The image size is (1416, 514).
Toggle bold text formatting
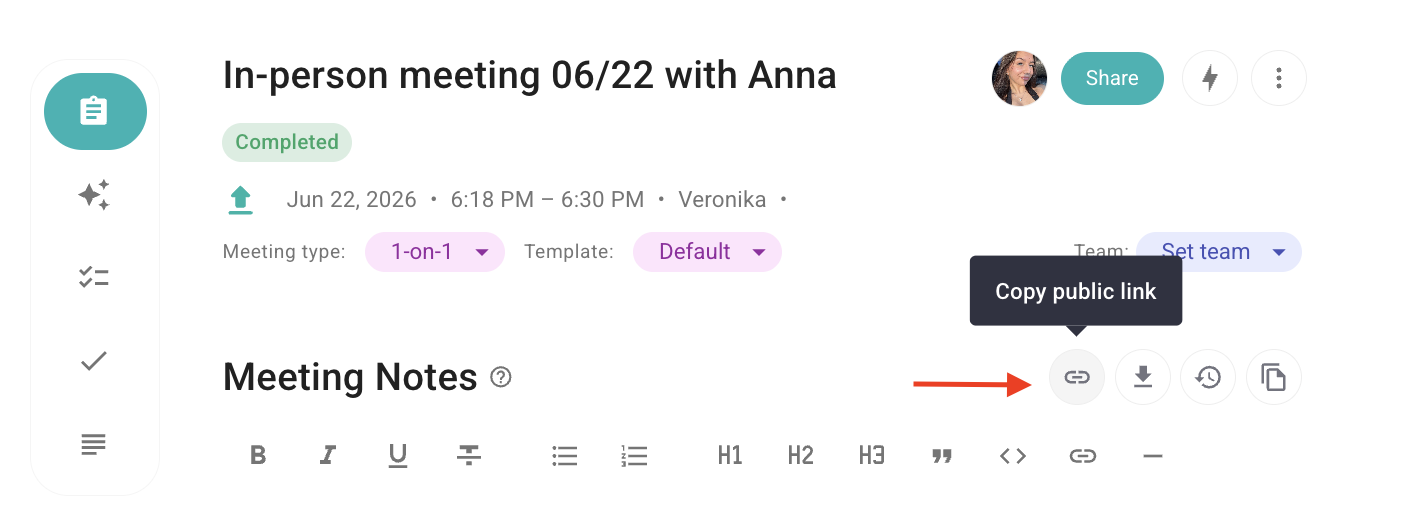258,456
